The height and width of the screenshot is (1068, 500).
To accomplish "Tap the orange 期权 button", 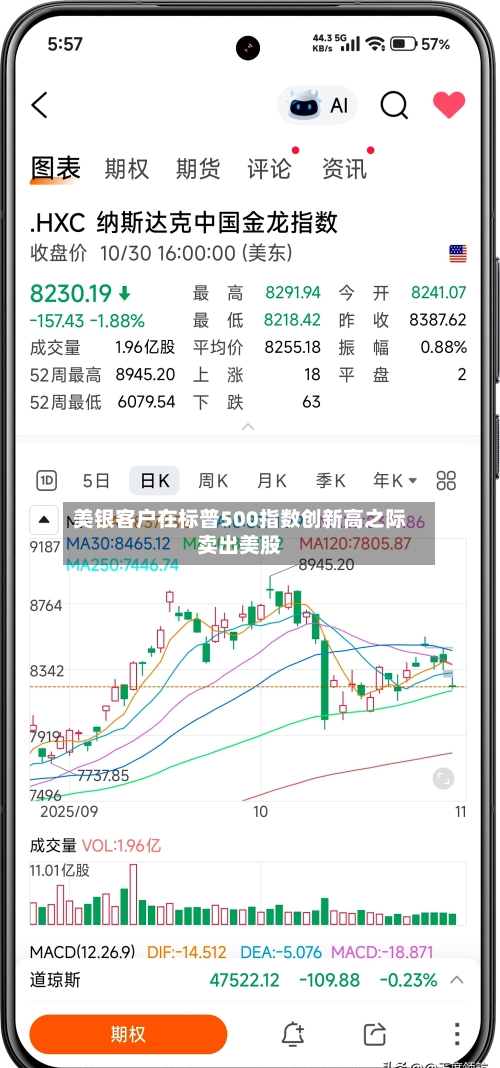I will point(128,1035).
